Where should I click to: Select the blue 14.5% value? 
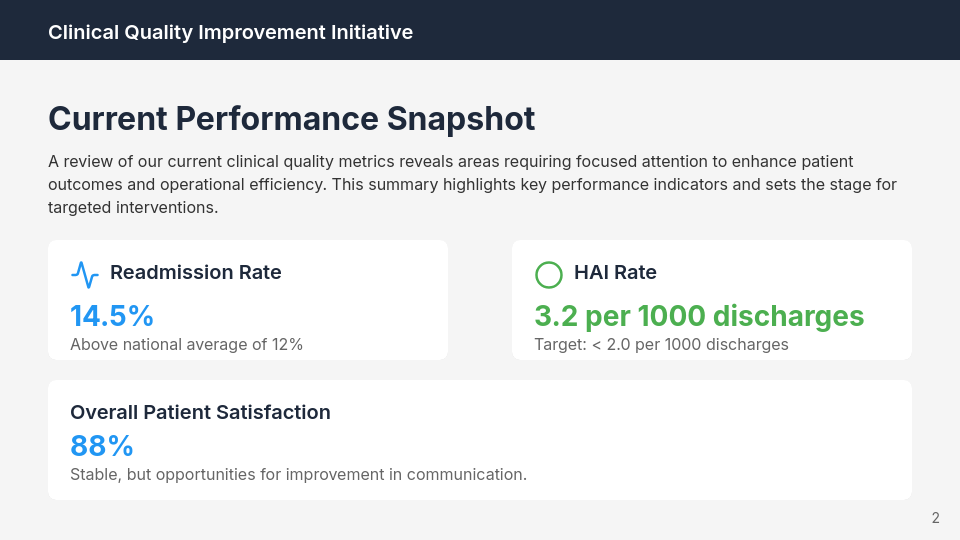pos(112,316)
